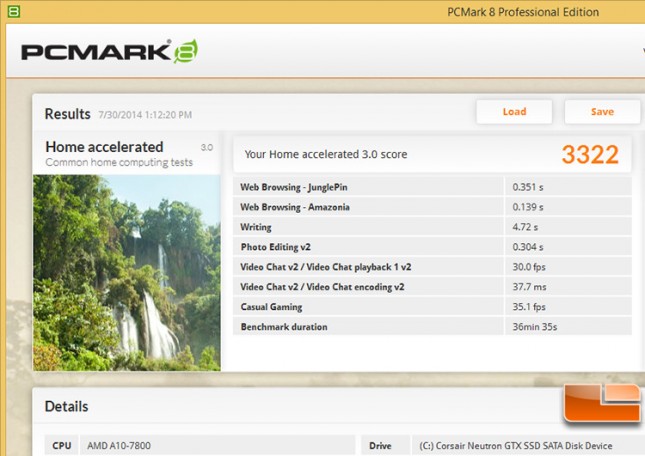
Task: Click the Save button
Action: point(602,111)
